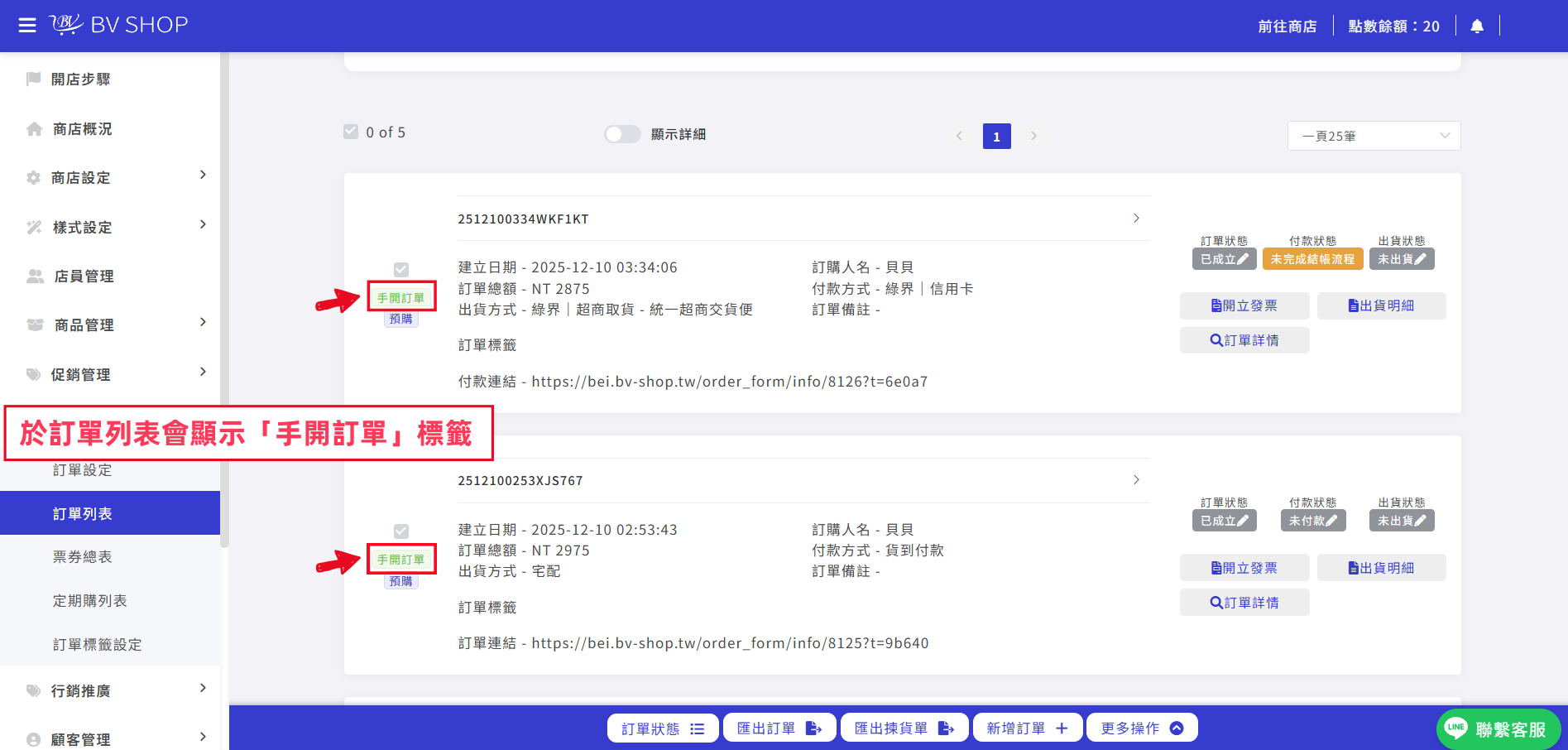The height and width of the screenshot is (750, 1568).
Task: Edit payment status 未付款 for order 2512100253XJS767
Action: click(1313, 521)
